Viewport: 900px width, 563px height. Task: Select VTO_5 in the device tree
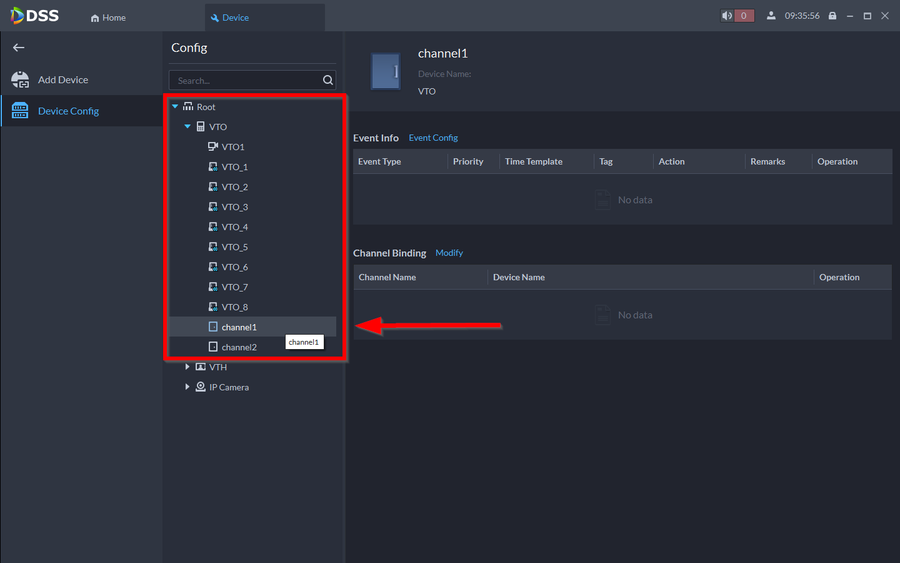(234, 247)
